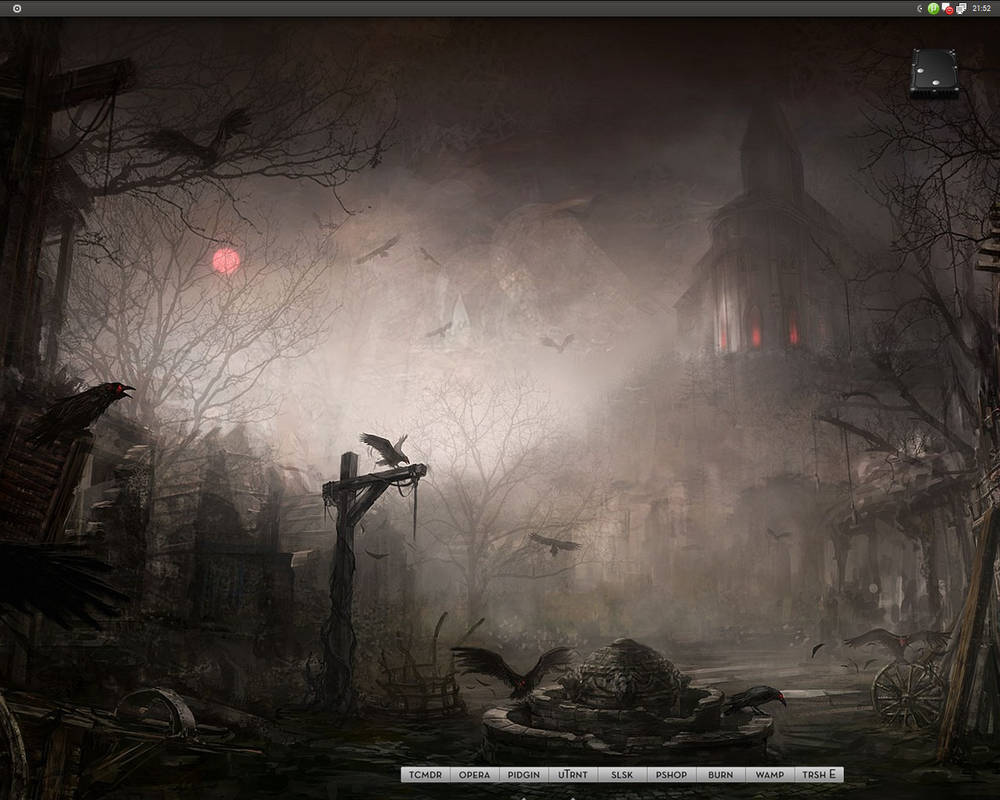The image size is (1000, 800).
Task: Launch TCMDR from the dock
Action: coord(425,774)
